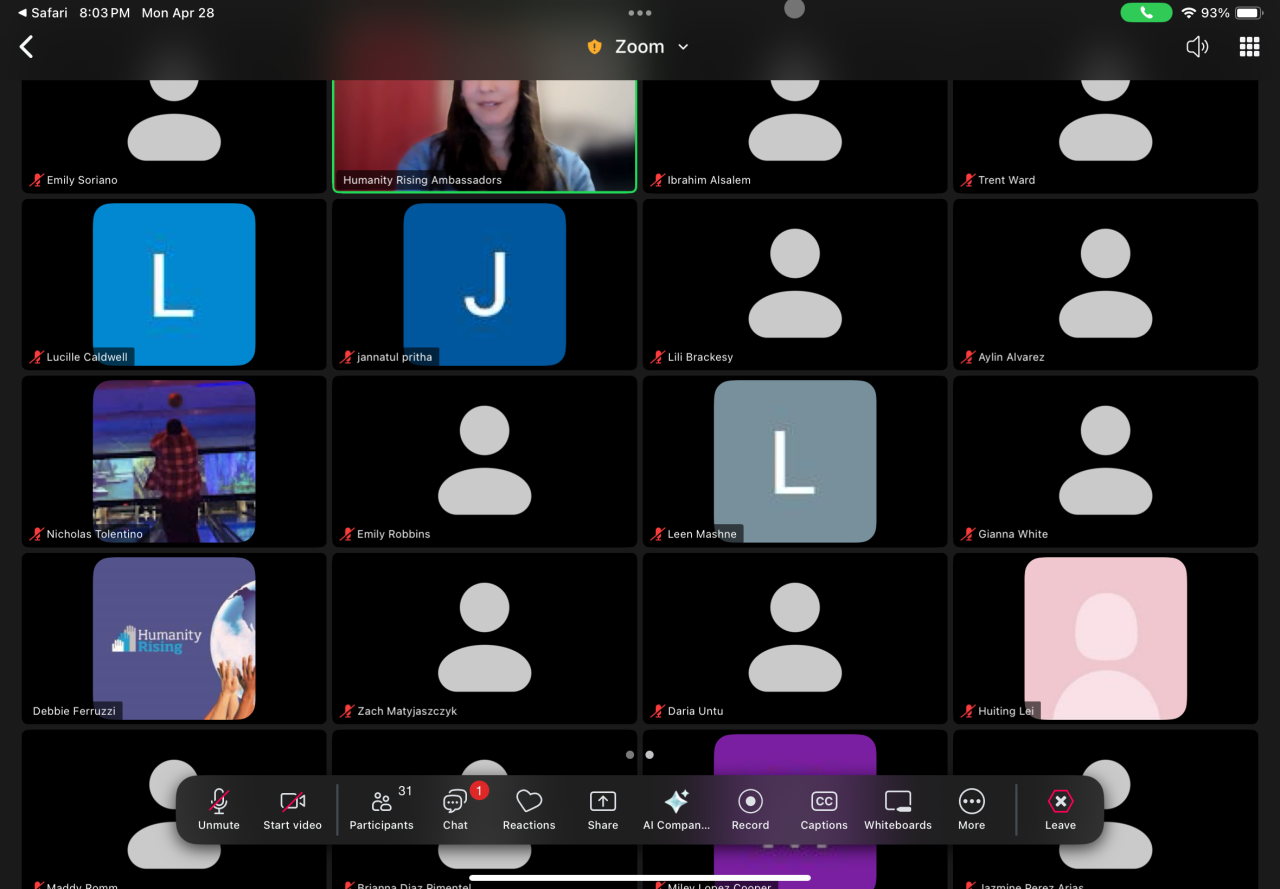
Task: Open the Participants list
Action: (x=381, y=809)
